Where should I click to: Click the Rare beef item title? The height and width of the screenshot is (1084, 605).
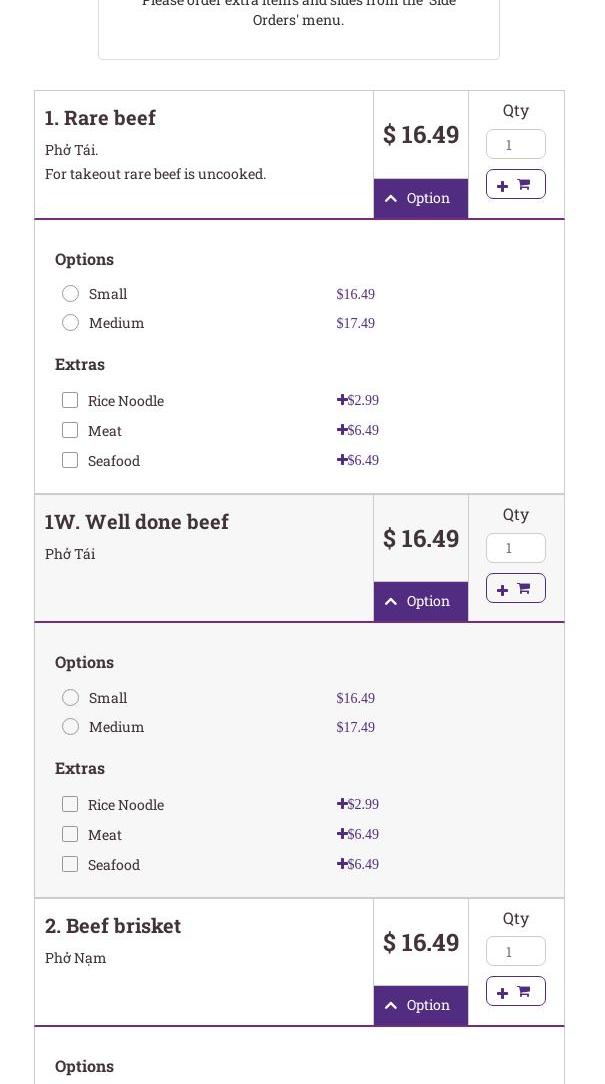(100, 118)
